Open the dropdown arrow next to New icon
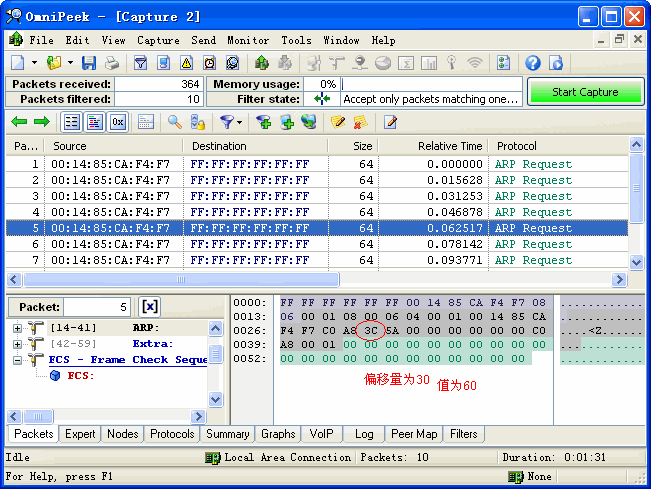651x489 pixels. [34, 63]
